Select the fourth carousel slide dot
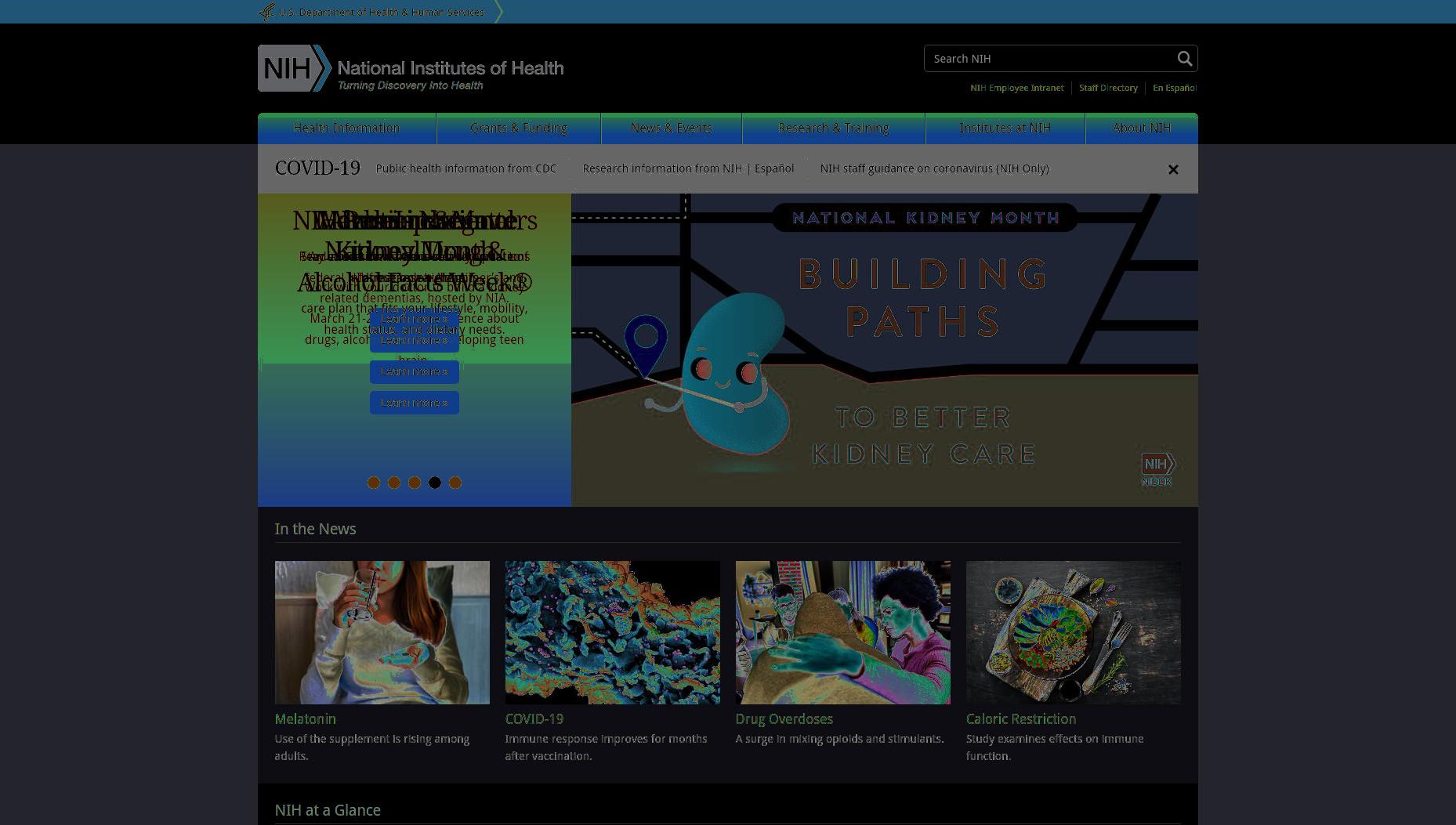Image resolution: width=1456 pixels, height=825 pixels. [x=435, y=483]
